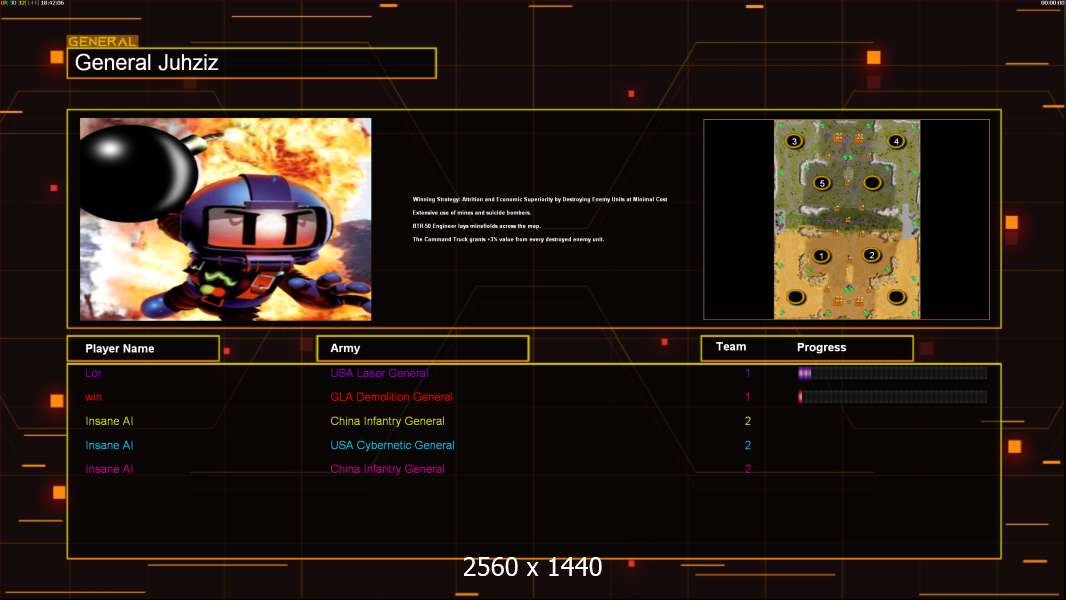Click the General Juhziz name field

(252, 63)
